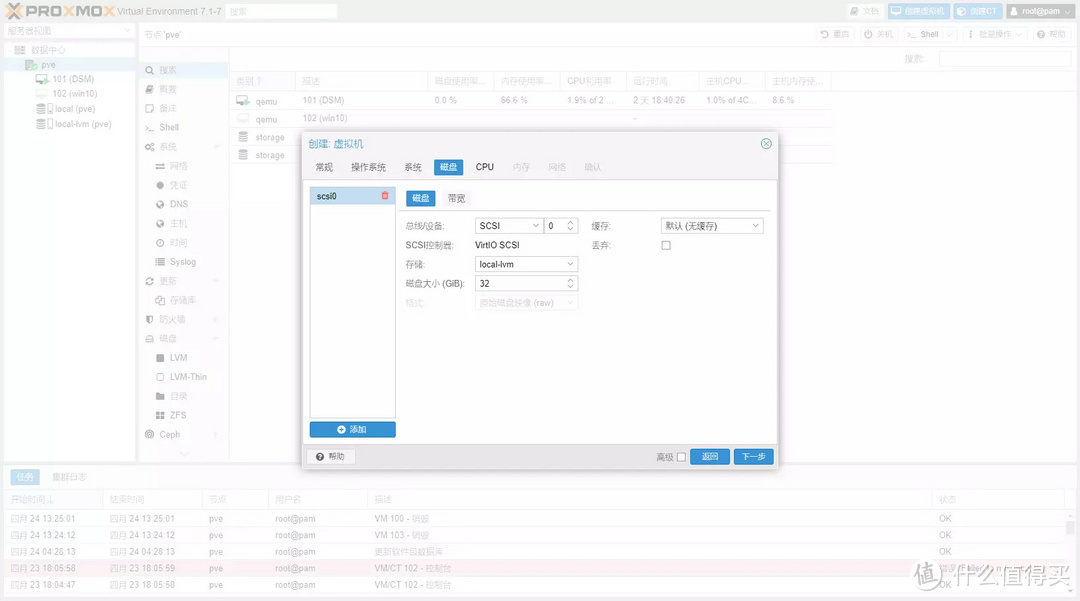
Task: Click the Proxmox logo
Action: click(x=59, y=11)
